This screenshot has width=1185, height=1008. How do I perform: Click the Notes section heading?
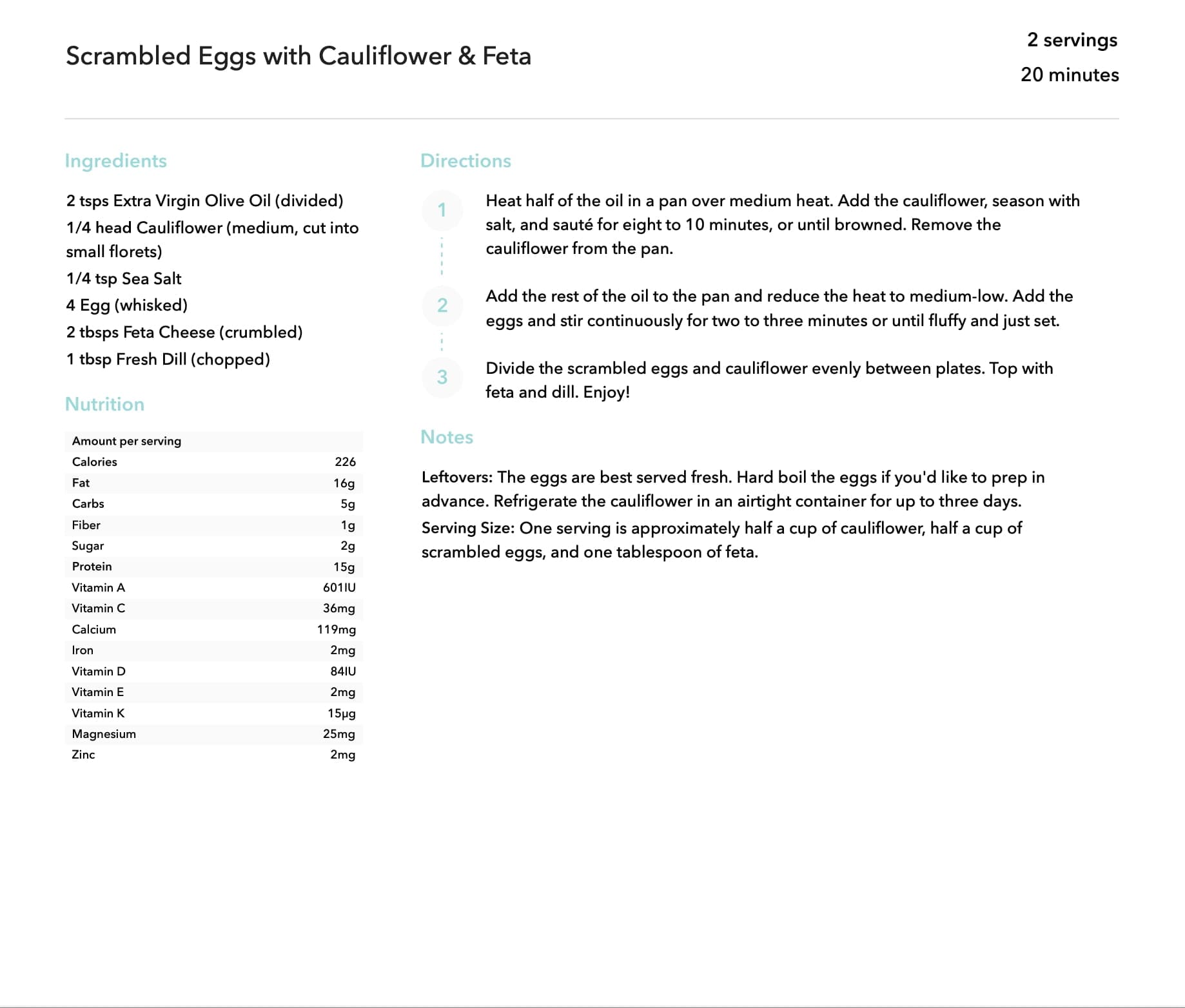pos(447,437)
